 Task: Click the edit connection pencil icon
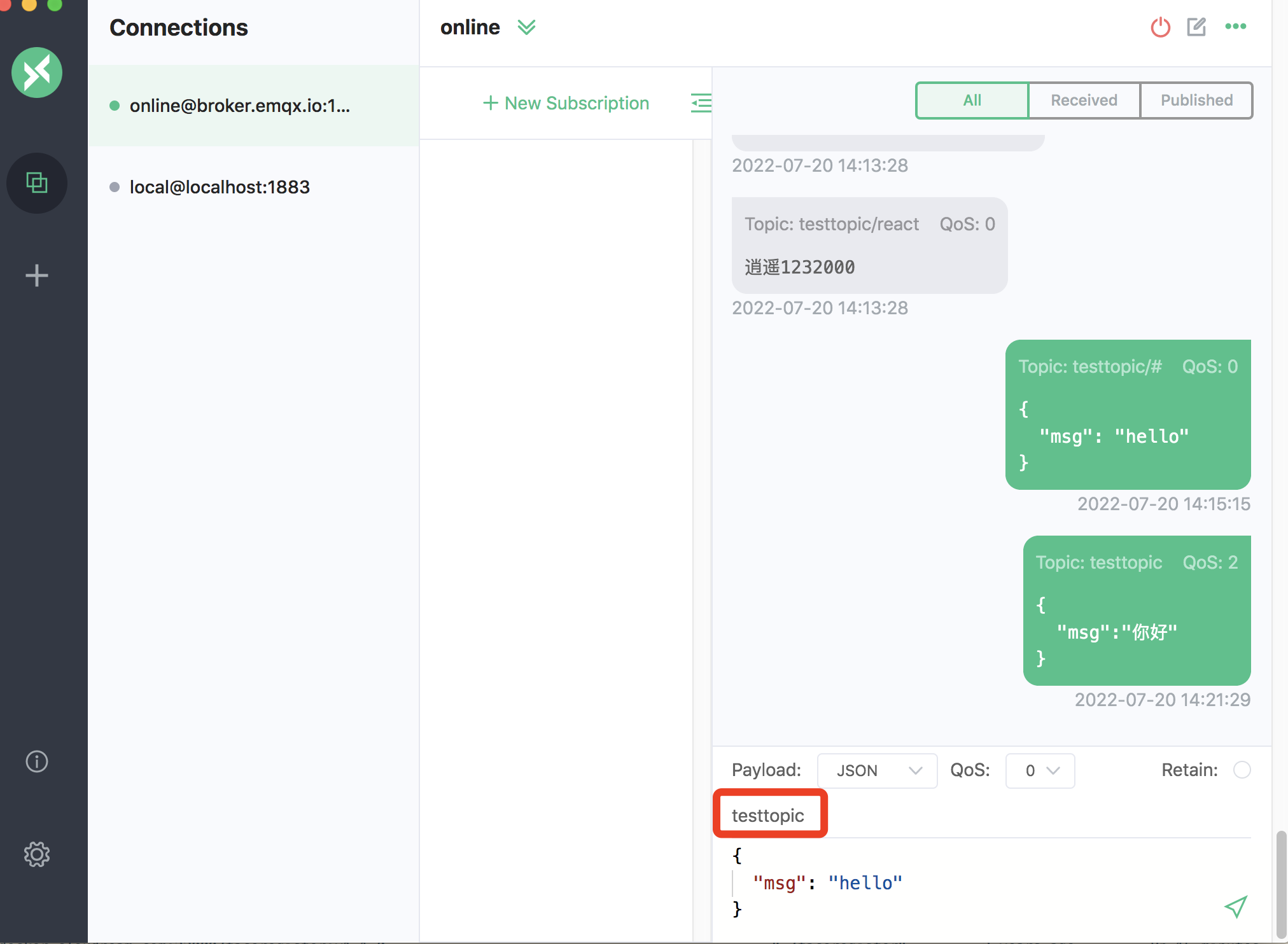coord(1196,27)
